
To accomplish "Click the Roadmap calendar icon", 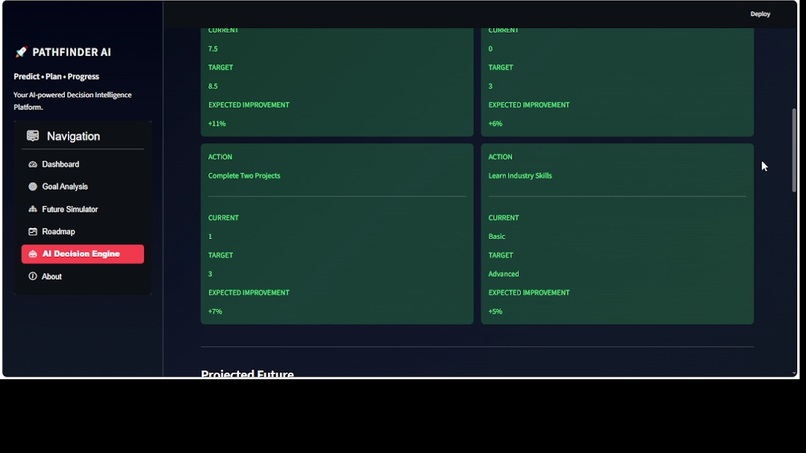I will [x=33, y=231].
